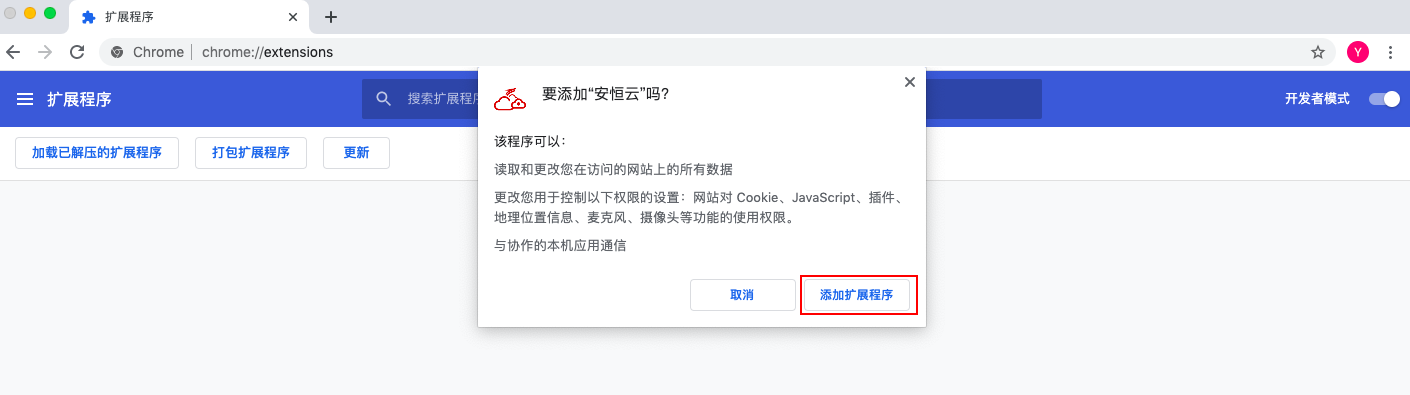Open the pink Y profile avatar
This screenshot has height=395, width=1410.
click(1358, 52)
